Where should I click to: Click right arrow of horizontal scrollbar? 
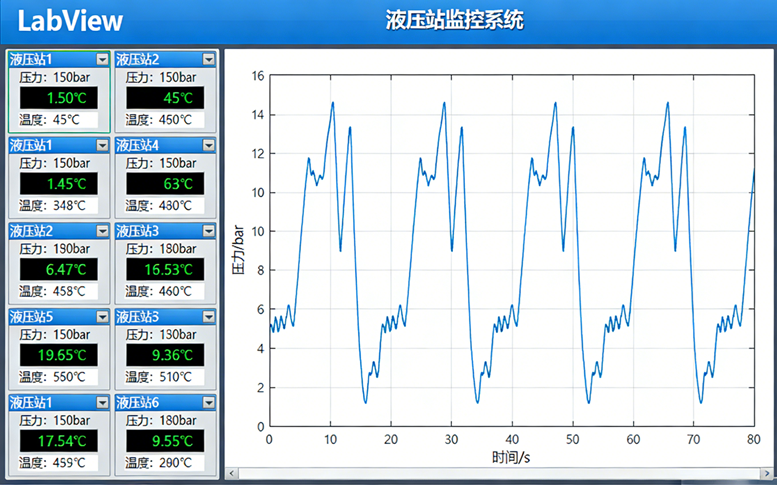768,473
